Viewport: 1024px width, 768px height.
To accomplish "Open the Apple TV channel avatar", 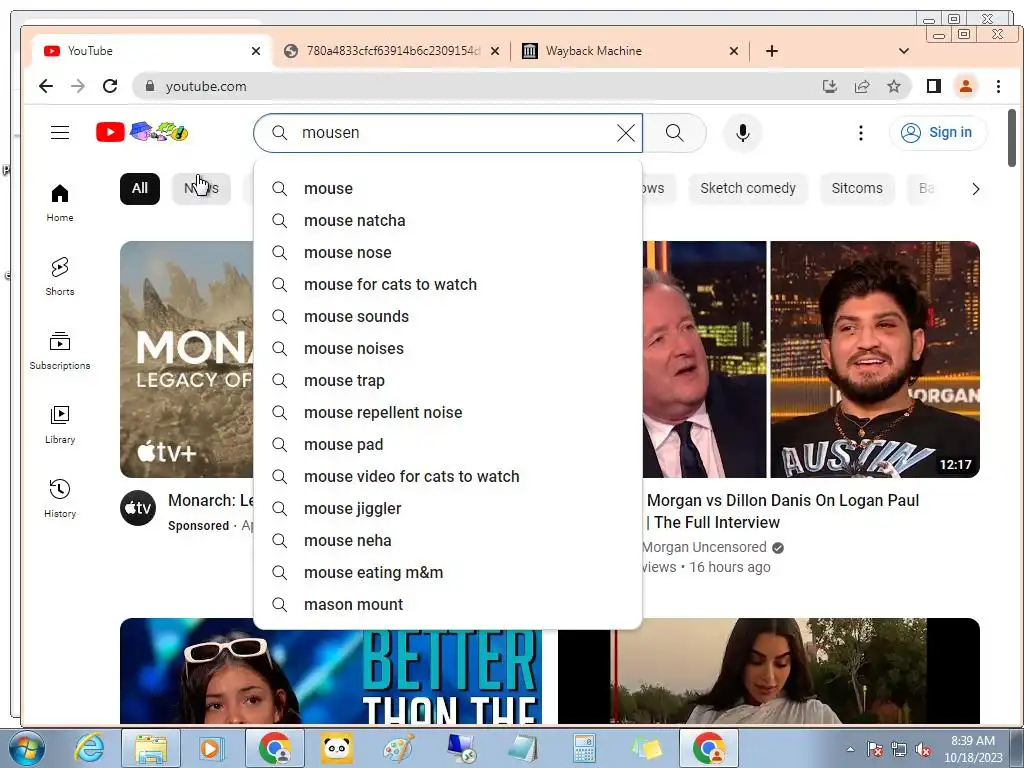I will click(x=138, y=508).
